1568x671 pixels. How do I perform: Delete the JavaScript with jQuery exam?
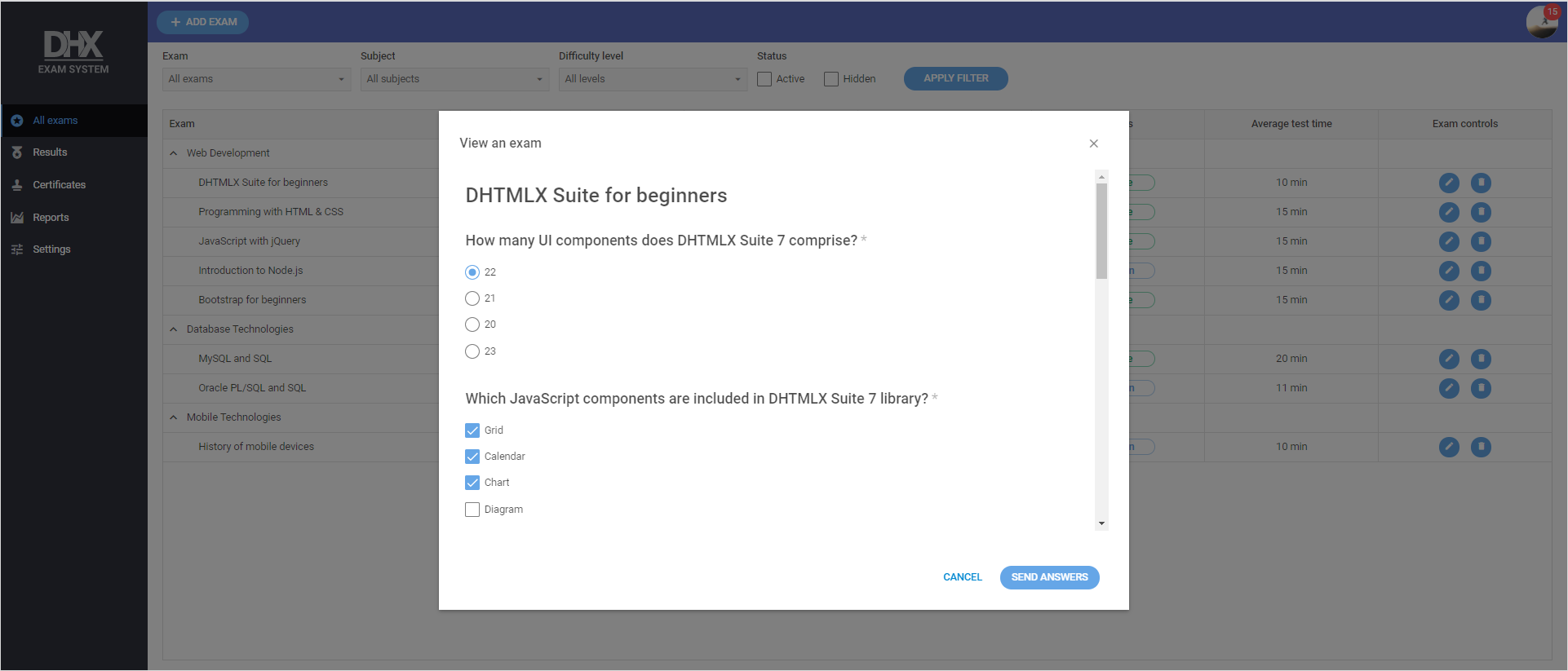coord(1481,241)
